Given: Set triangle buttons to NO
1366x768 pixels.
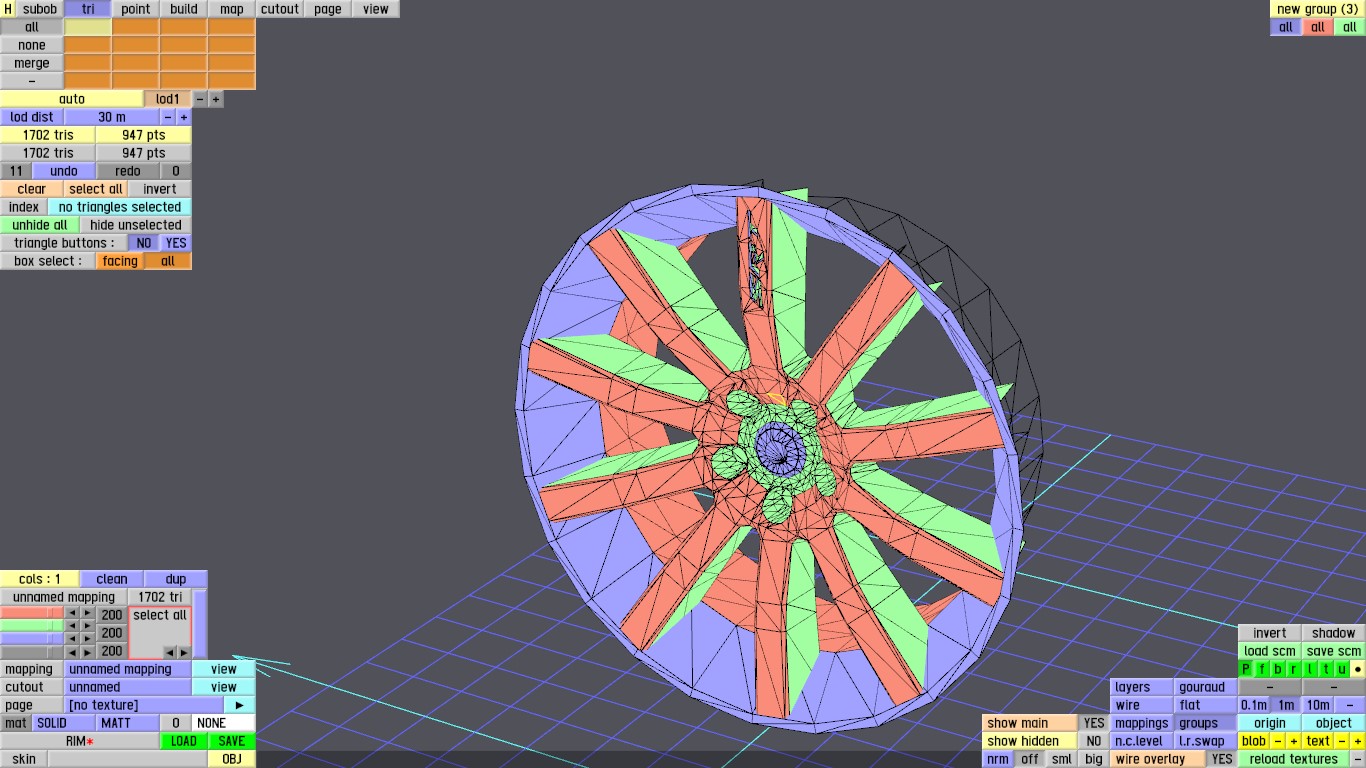Looking at the screenshot, I should click(144, 243).
